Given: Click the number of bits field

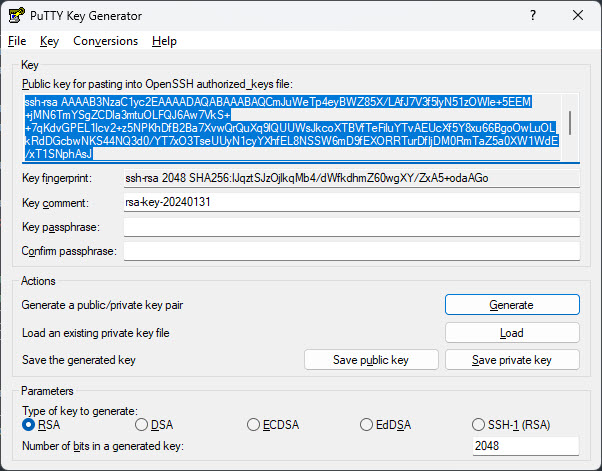Looking at the screenshot, I should [x=526, y=446].
